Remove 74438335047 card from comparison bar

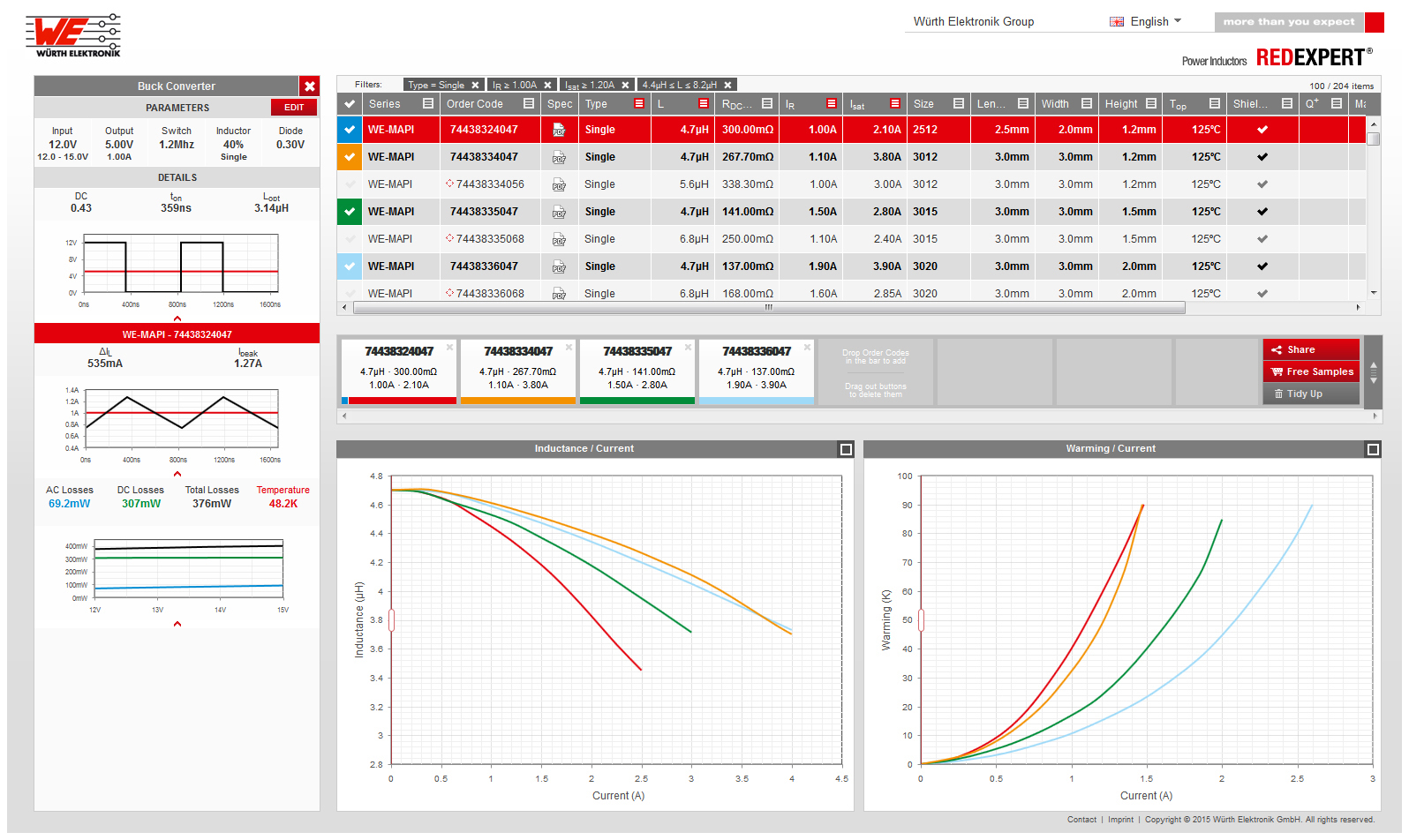point(688,348)
